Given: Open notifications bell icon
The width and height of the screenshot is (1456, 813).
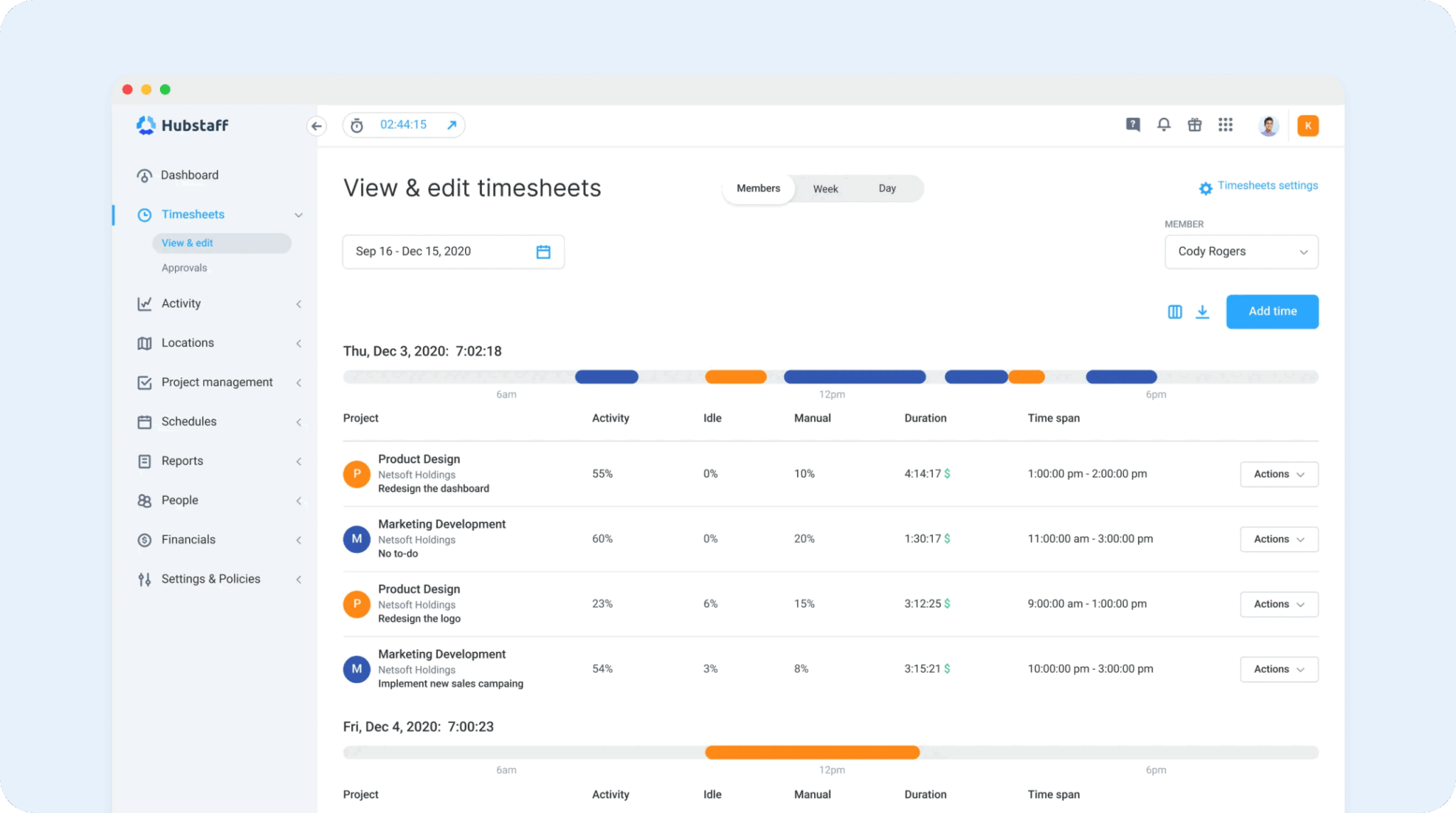Looking at the screenshot, I should coord(1164,125).
